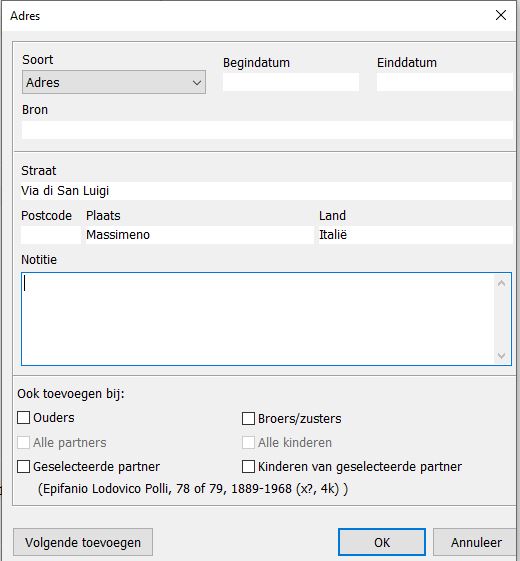Check the Geselecteerde partner checkbox
Image resolution: width=520 pixels, height=561 pixels.
[24, 467]
